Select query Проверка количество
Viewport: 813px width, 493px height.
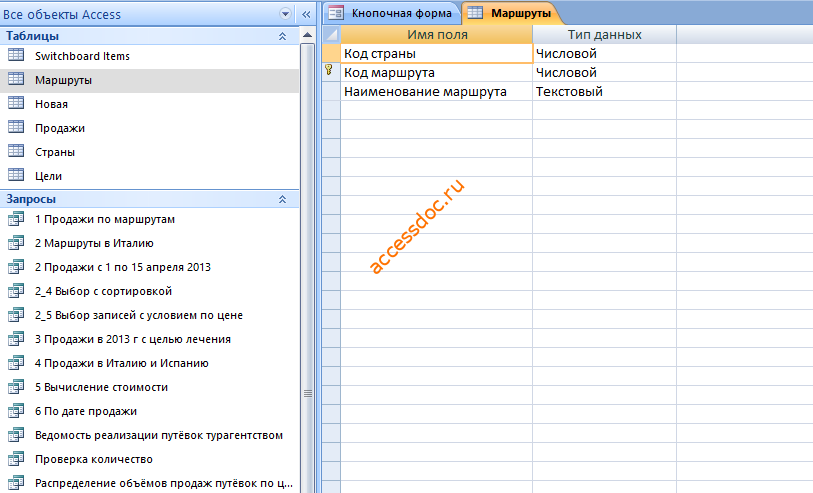[x=149, y=459]
